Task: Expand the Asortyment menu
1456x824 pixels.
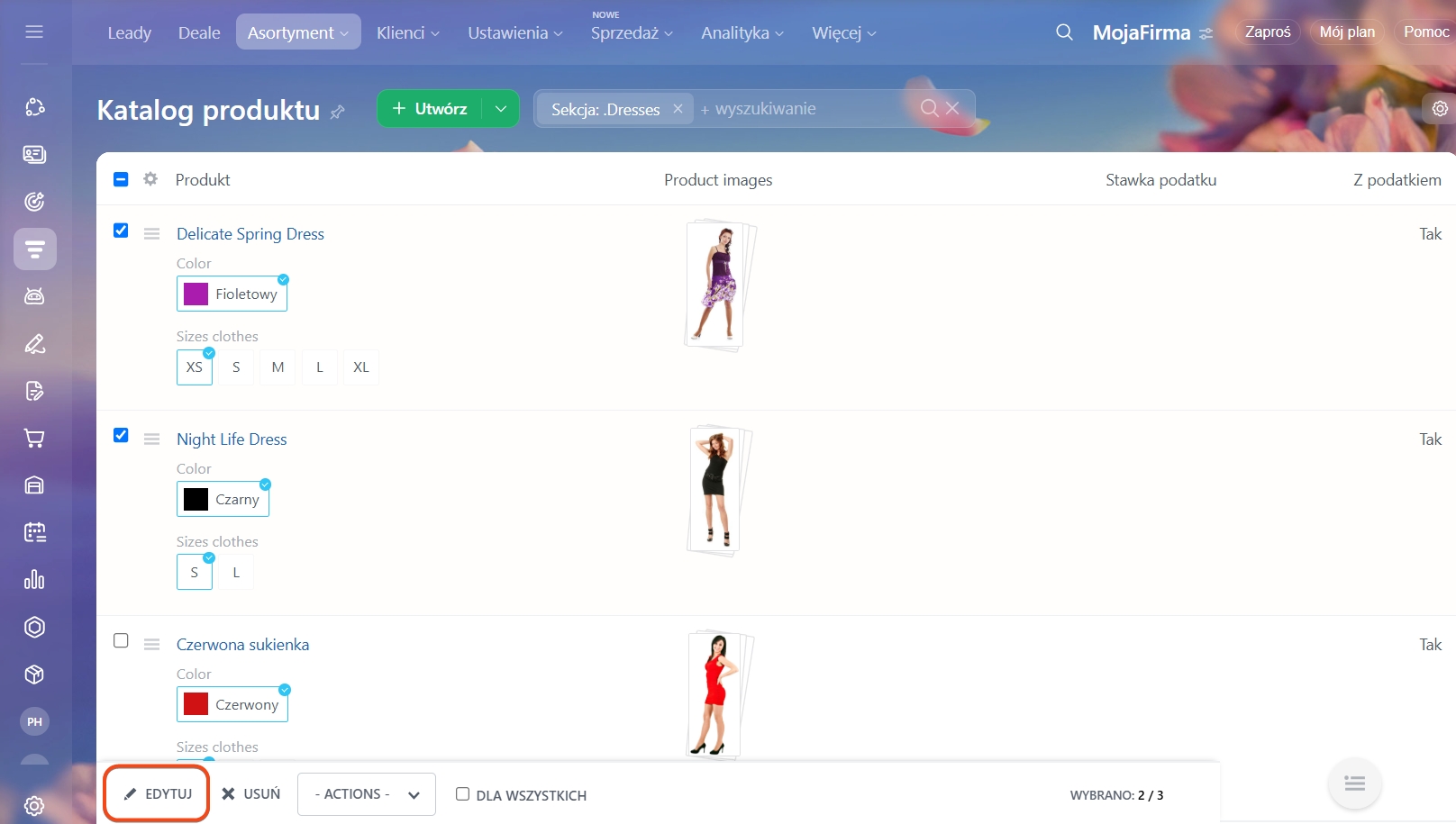Action: 298,32
